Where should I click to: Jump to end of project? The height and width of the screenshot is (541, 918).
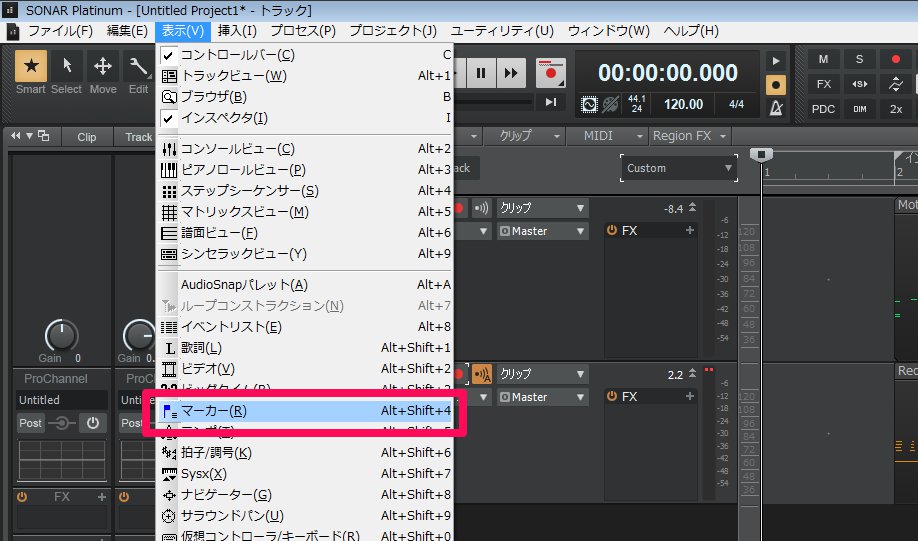tap(551, 102)
